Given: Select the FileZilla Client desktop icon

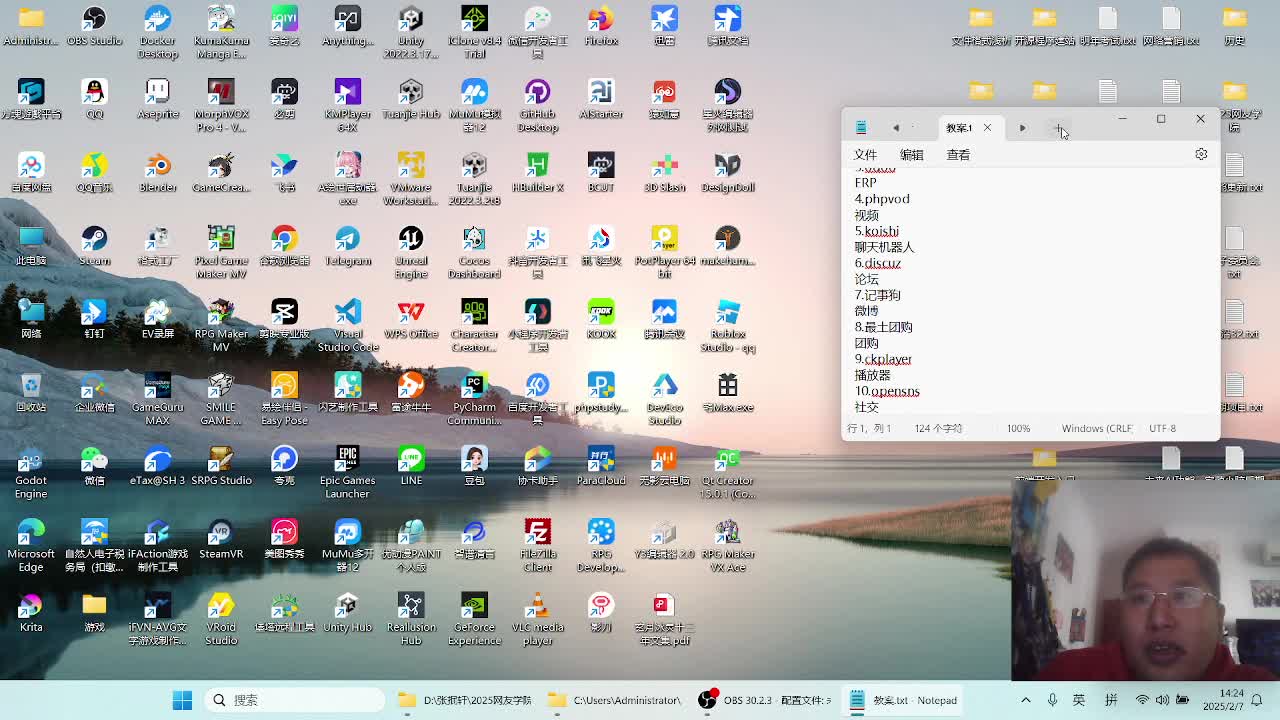Looking at the screenshot, I should (537, 546).
